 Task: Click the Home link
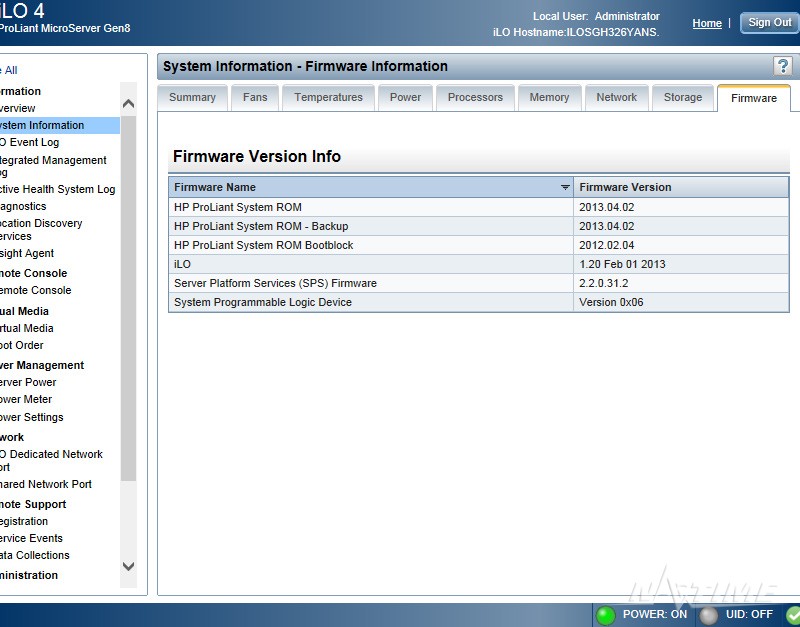(707, 23)
